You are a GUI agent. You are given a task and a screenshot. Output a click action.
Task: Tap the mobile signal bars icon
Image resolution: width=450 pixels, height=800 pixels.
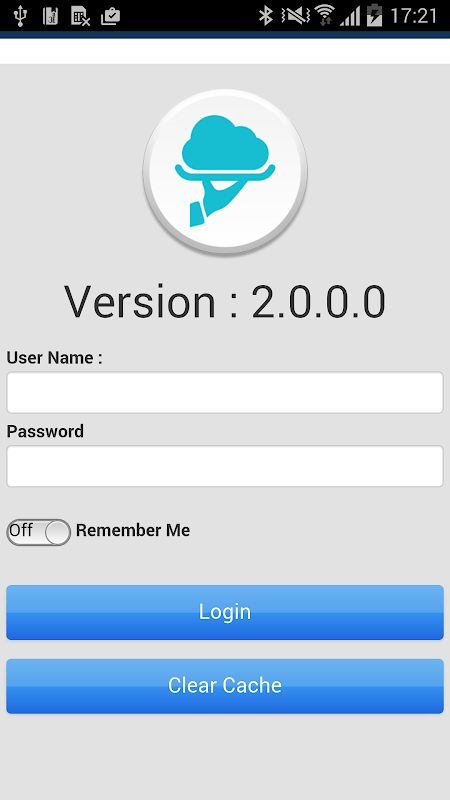pyautogui.click(x=350, y=16)
